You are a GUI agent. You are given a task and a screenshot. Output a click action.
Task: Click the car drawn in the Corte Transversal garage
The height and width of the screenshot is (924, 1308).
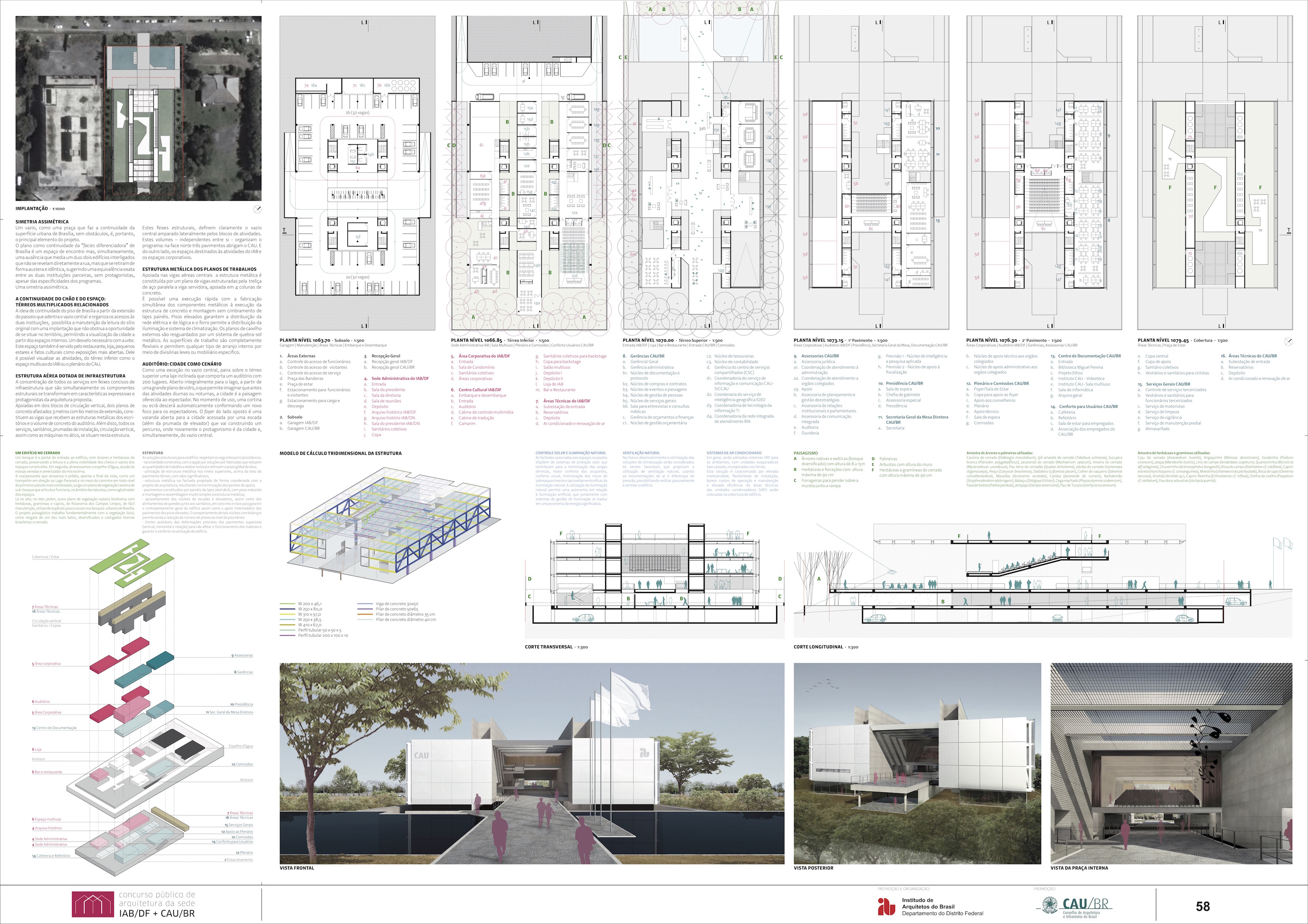[583, 617]
